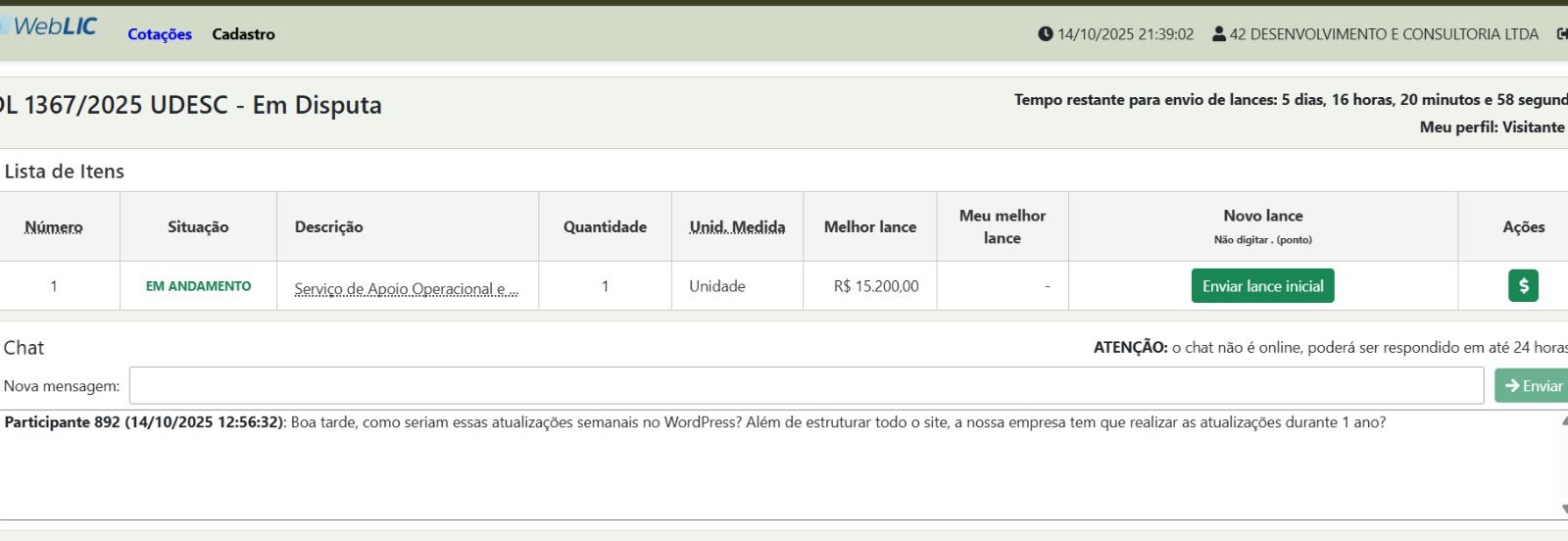Open the Cadastro menu

[243, 34]
